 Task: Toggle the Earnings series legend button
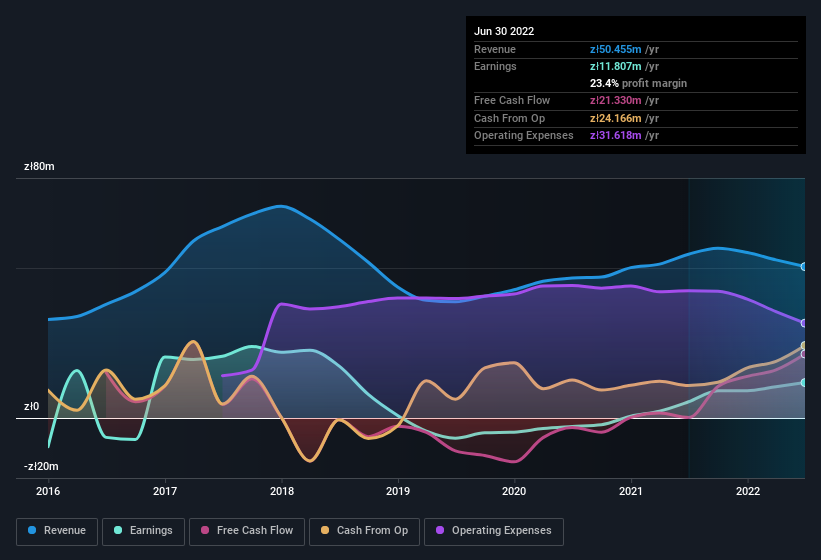[143, 531]
